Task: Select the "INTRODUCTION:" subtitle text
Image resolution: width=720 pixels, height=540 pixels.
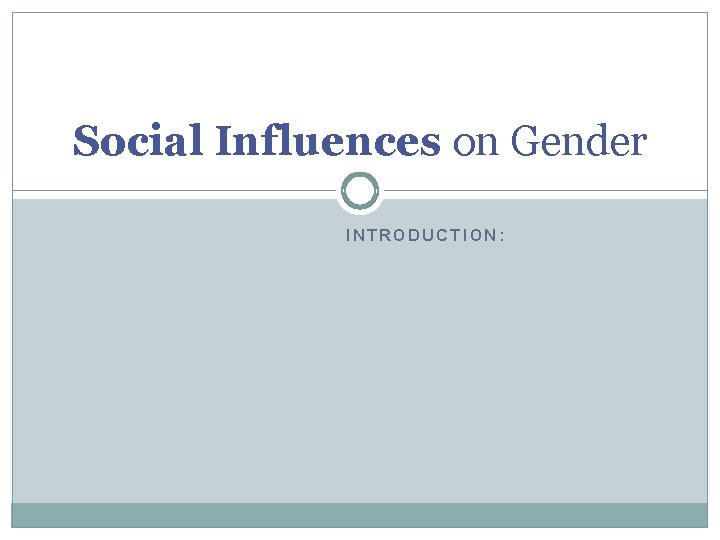Action: pyautogui.click(x=425, y=235)
